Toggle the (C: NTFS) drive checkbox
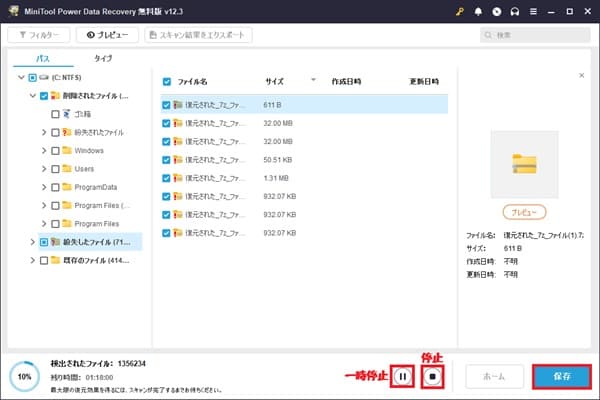 [x=33, y=78]
